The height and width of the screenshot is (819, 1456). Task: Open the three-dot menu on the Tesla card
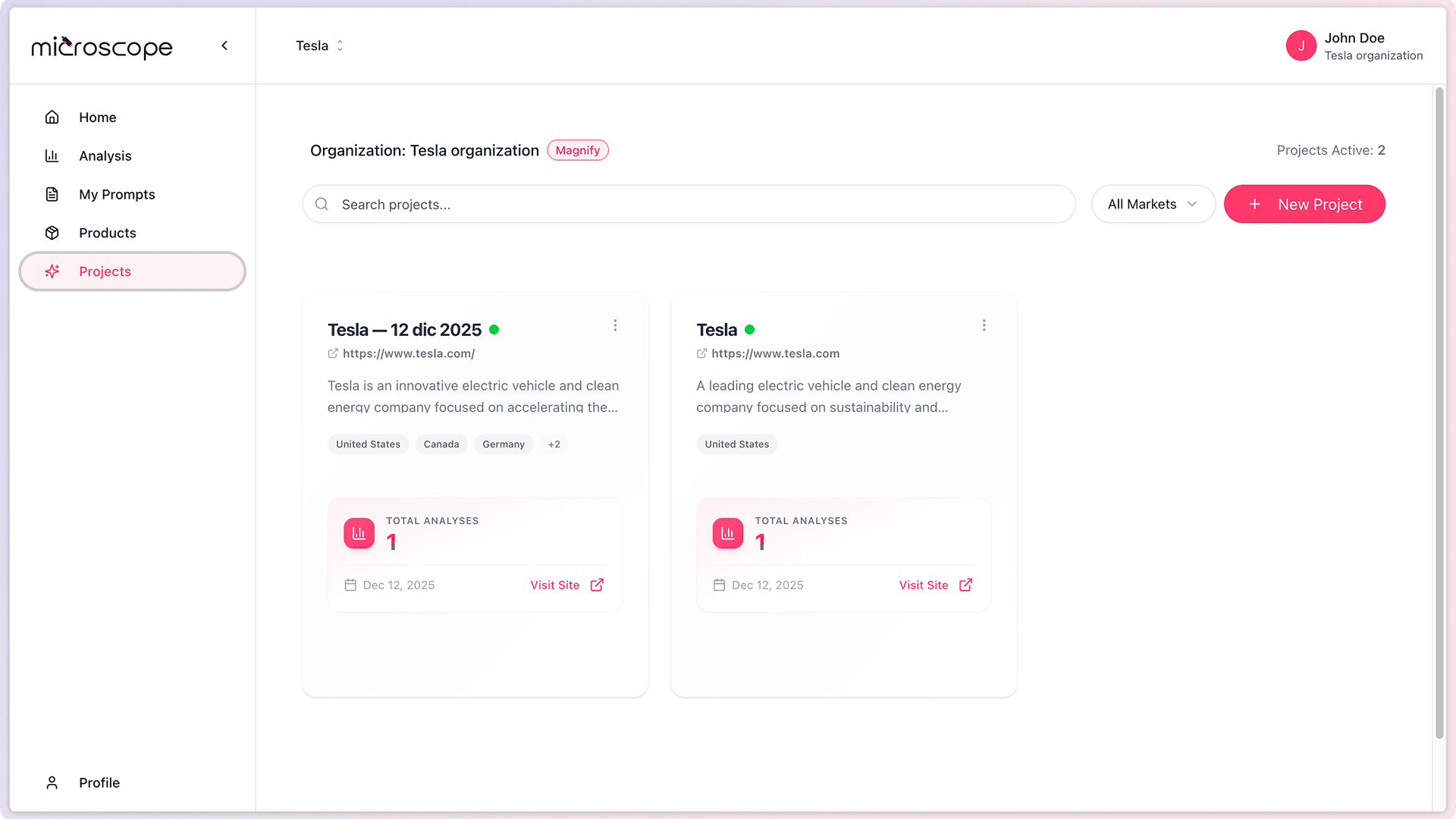click(x=984, y=325)
